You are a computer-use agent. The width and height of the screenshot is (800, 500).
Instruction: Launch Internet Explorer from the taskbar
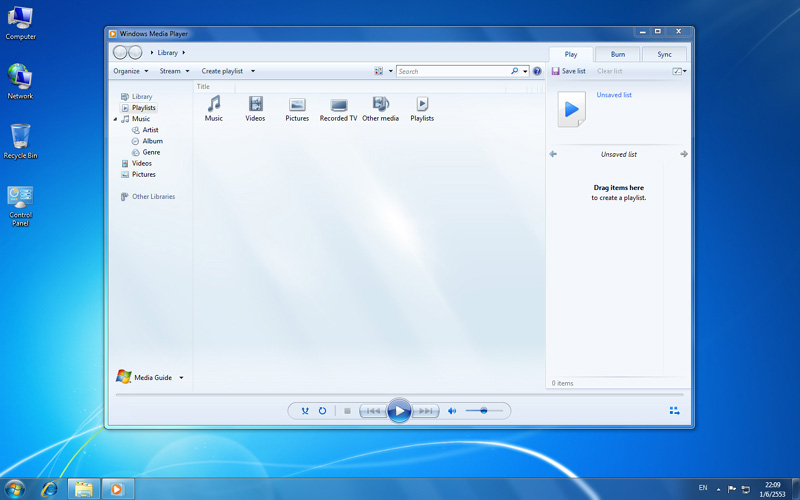(49, 489)
